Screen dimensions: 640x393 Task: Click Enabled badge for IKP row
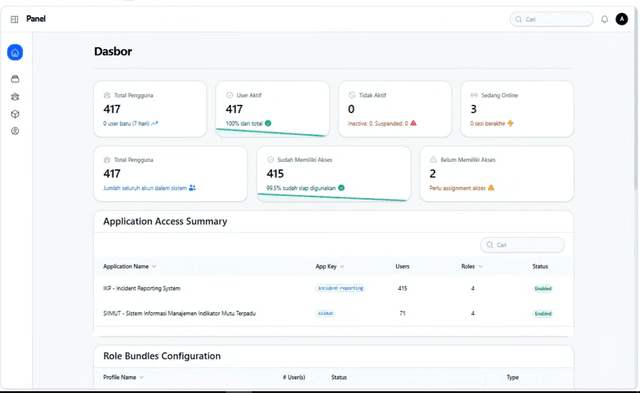click(543, 289)
